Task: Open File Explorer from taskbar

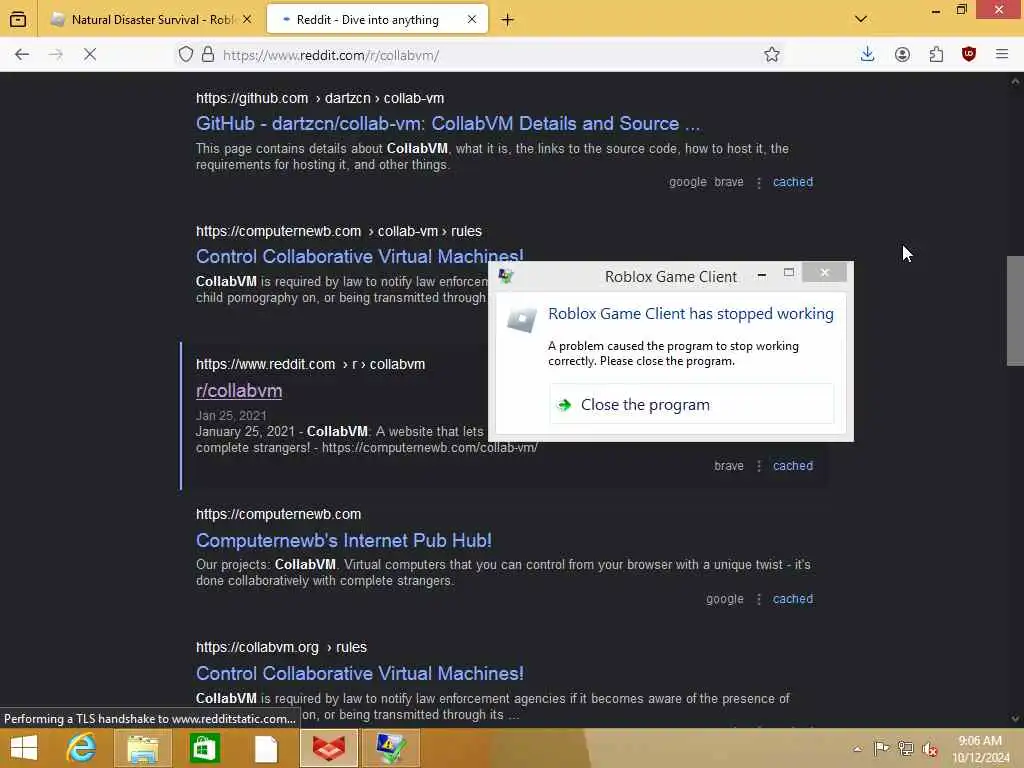Action: pos(142,748)
